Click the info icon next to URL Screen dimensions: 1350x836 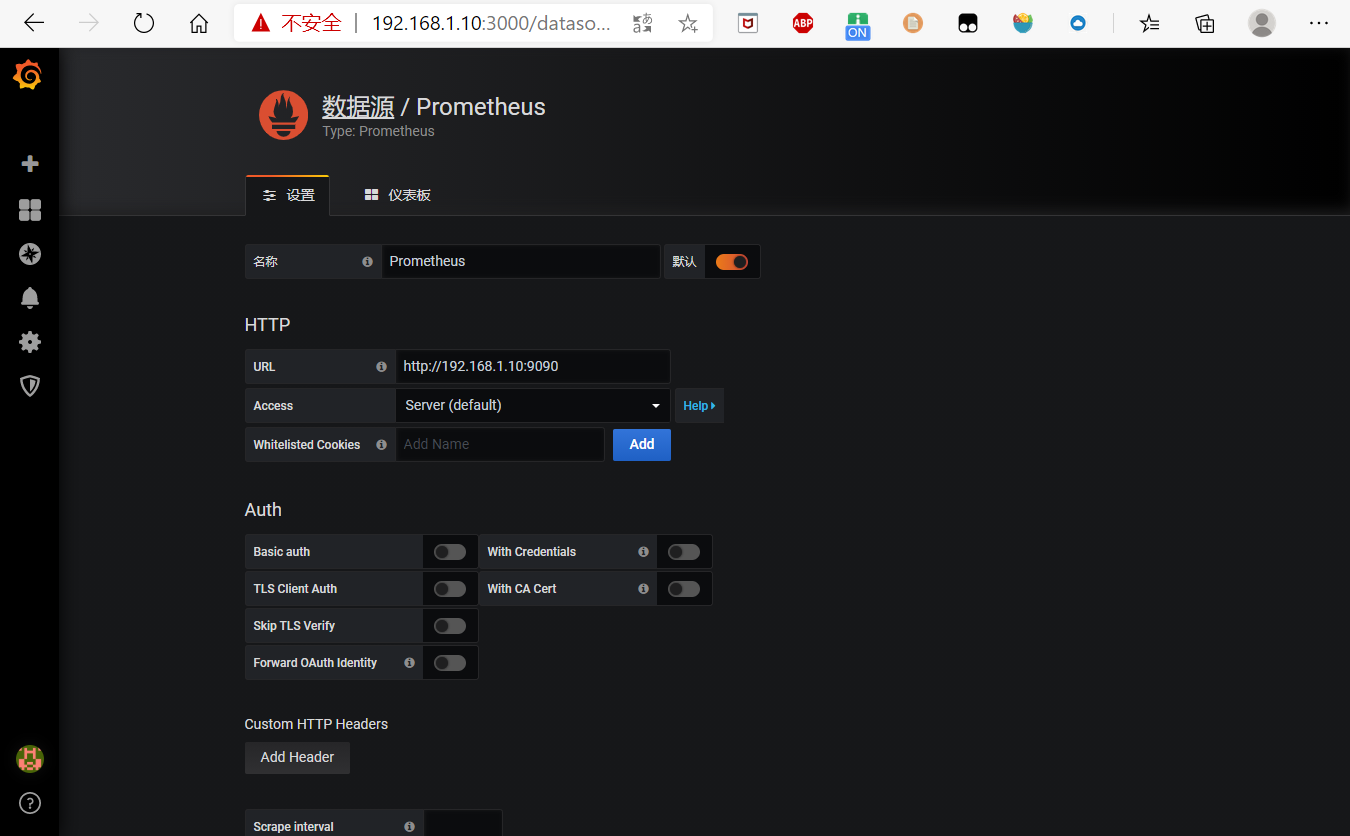click(381, 367)
